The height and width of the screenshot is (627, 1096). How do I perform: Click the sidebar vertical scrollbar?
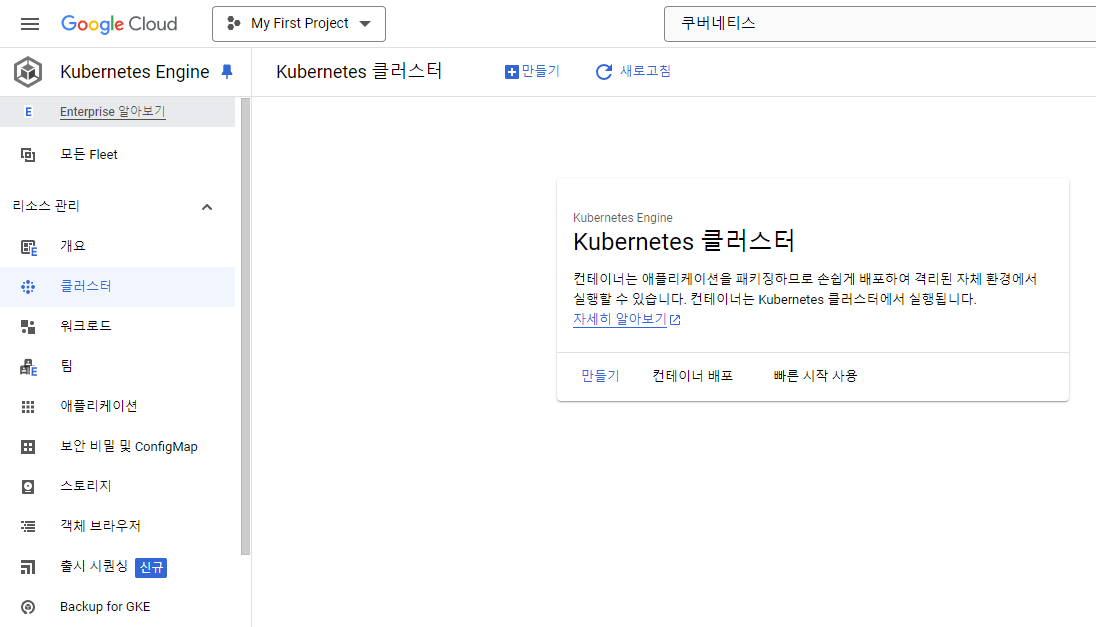click(245, 326)
